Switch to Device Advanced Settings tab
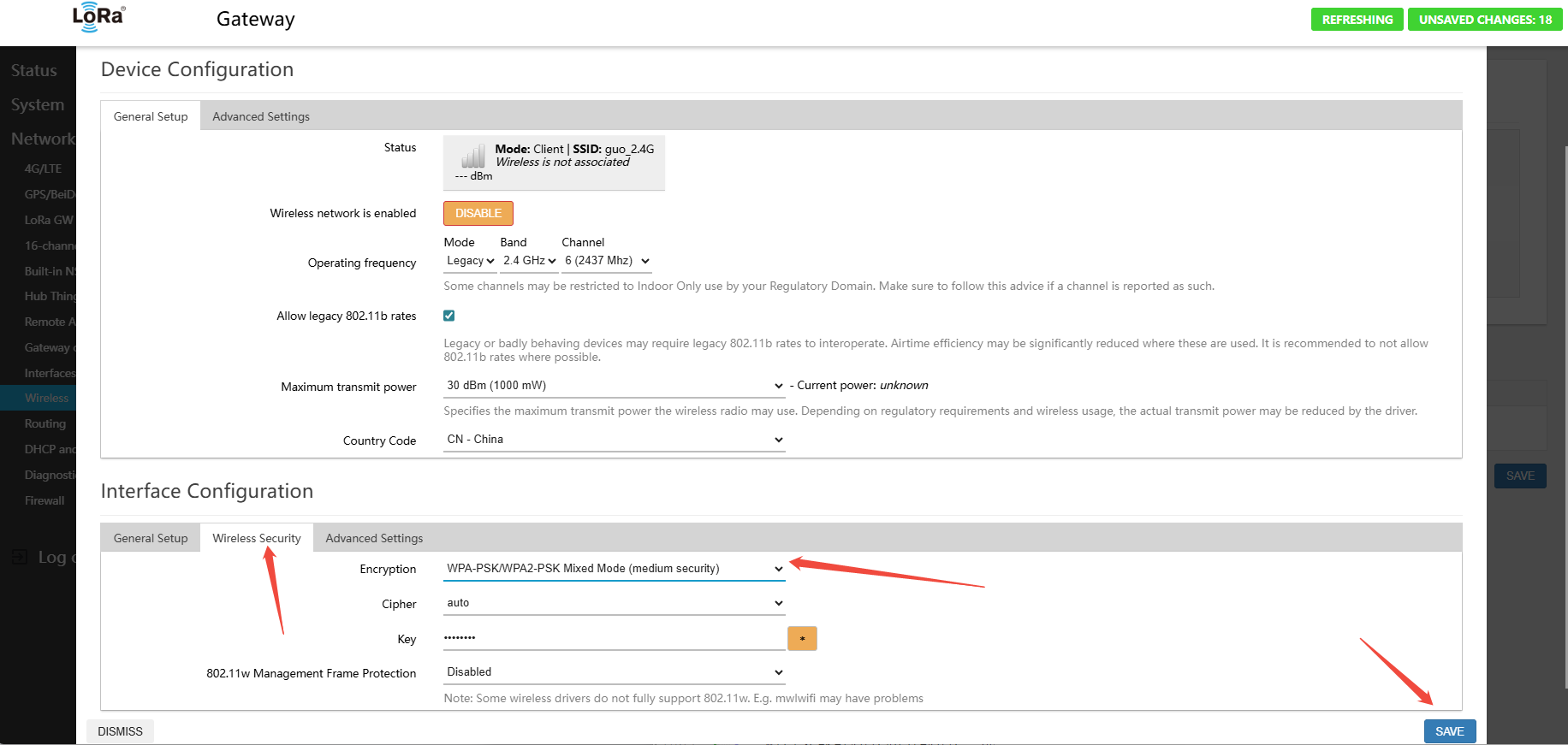Screen dimensions: 1568x745 point(261,116)
